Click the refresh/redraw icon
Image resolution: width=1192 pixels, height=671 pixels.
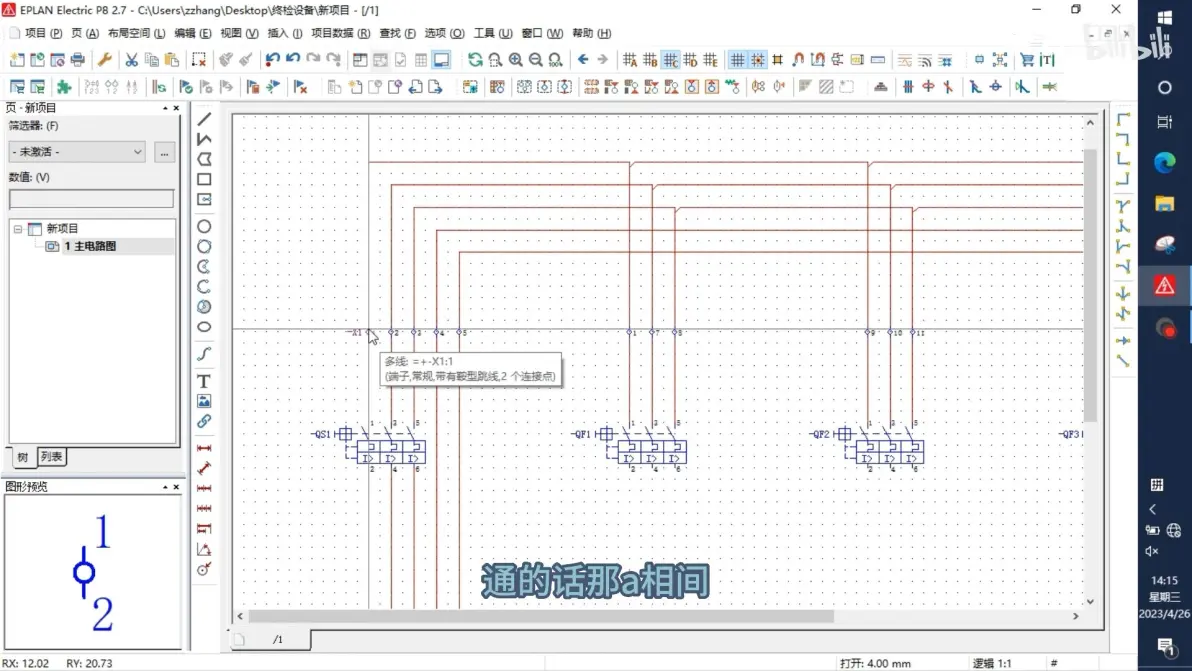pos(475,59)
